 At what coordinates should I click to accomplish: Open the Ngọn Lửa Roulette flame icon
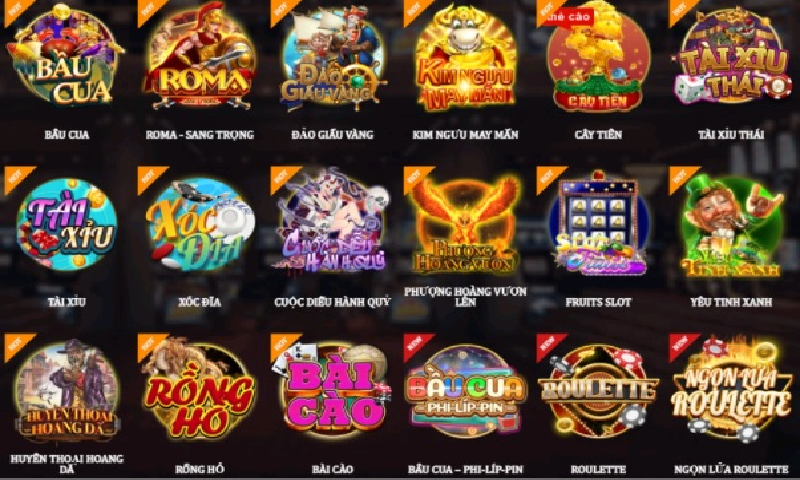pos(731,390)
